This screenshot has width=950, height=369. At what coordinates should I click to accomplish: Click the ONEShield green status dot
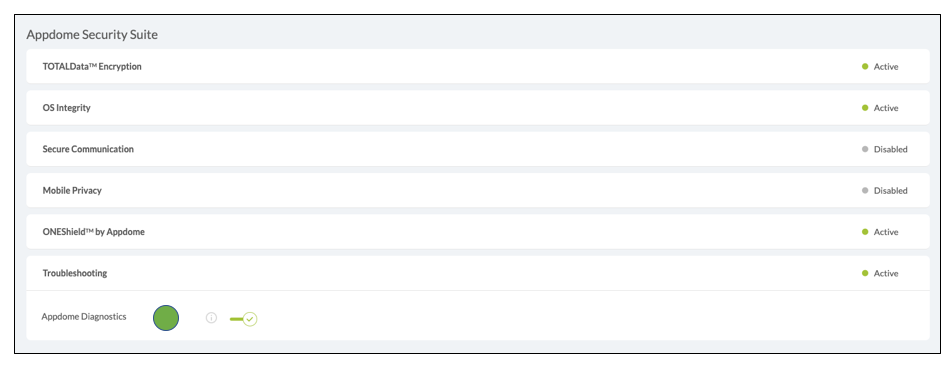(x=865, y=231)
